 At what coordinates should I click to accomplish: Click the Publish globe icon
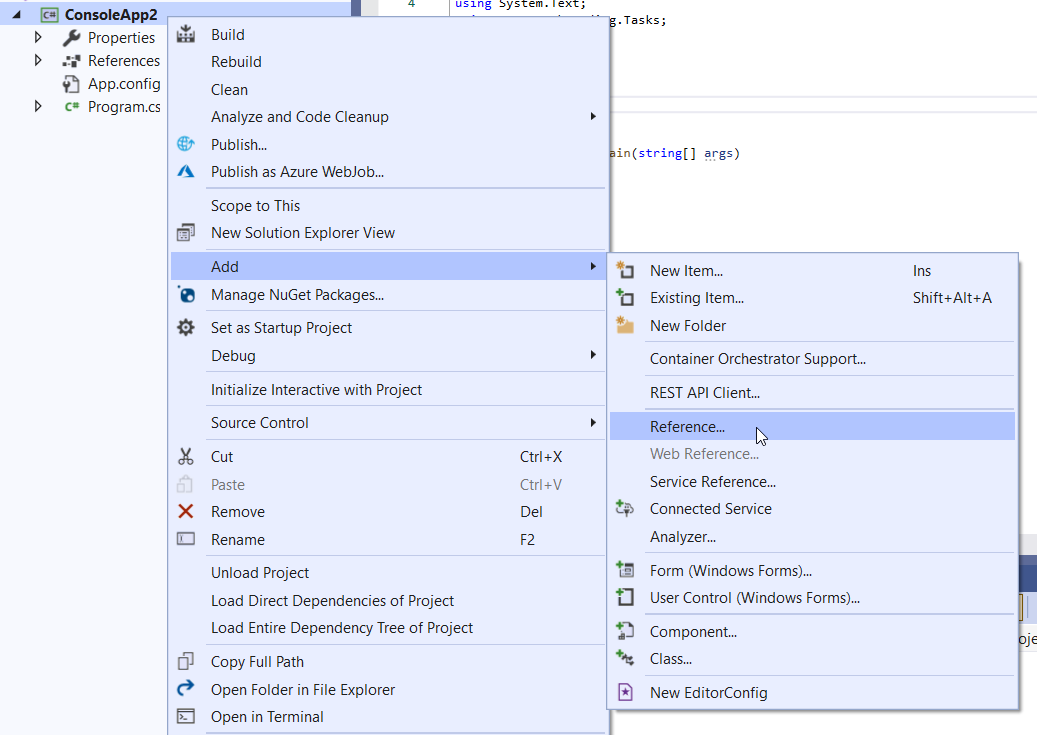coord(185,144)
